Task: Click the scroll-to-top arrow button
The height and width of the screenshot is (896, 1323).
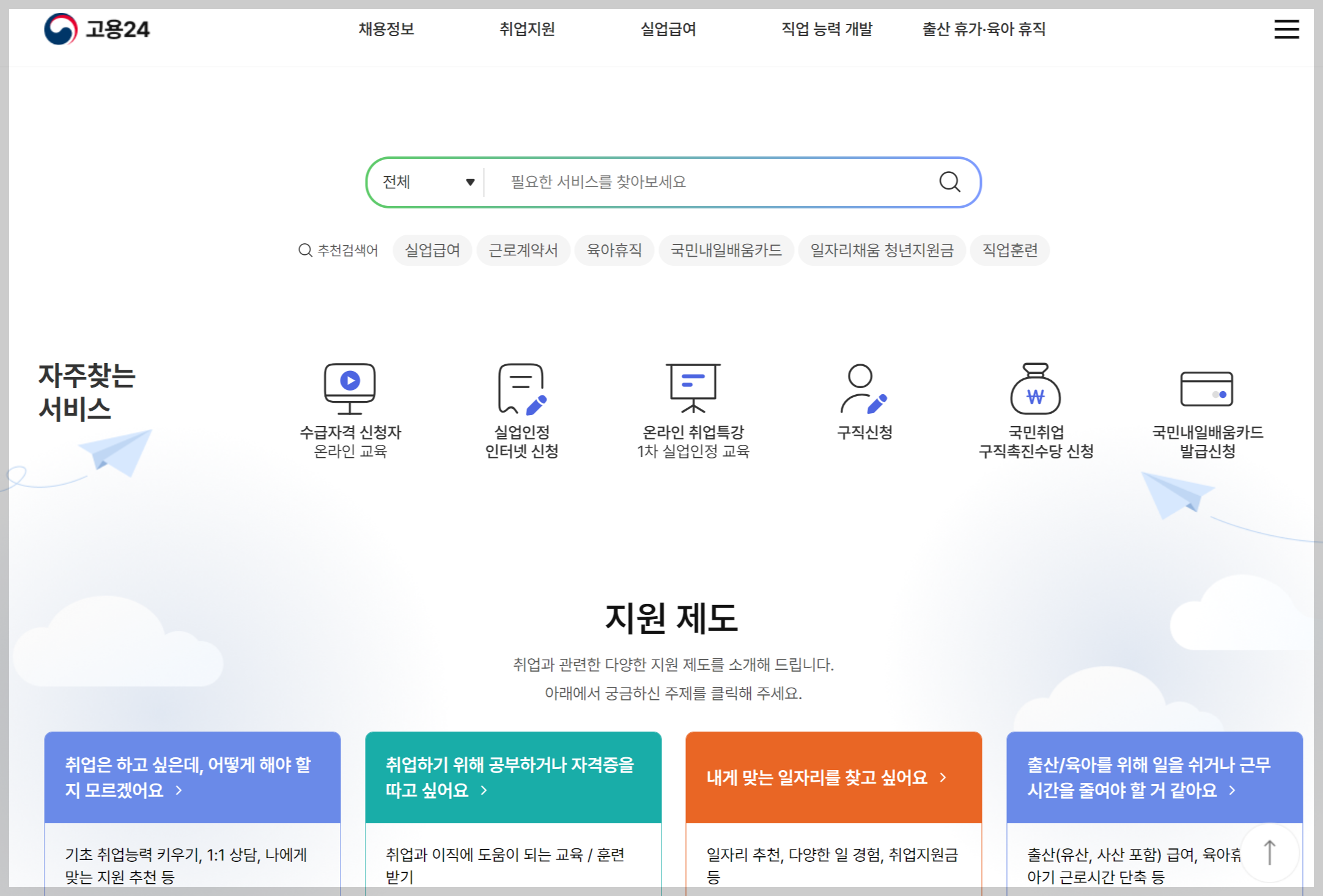Action: tap(1269, 852)
